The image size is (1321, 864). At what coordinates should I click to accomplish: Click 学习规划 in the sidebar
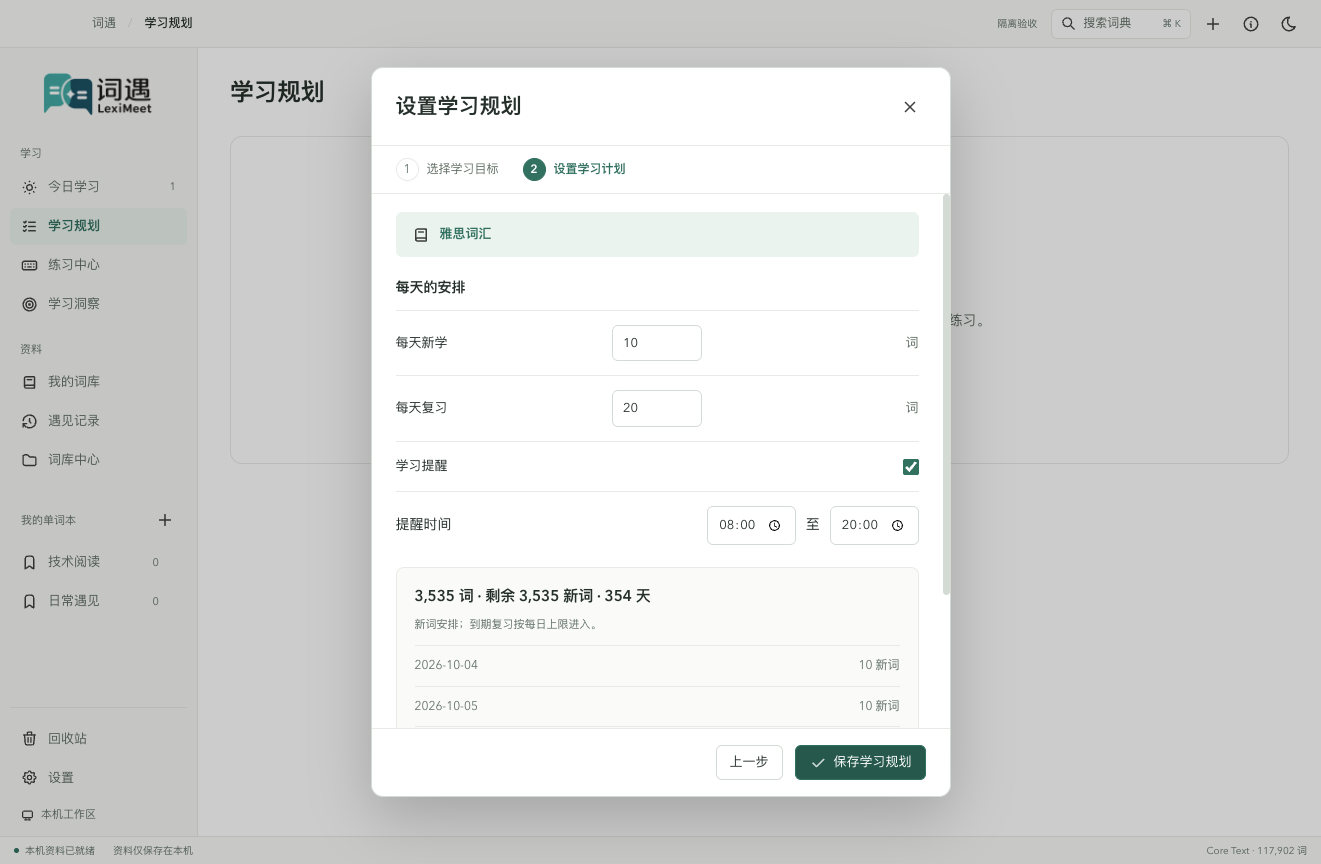(x=98, y=226)
